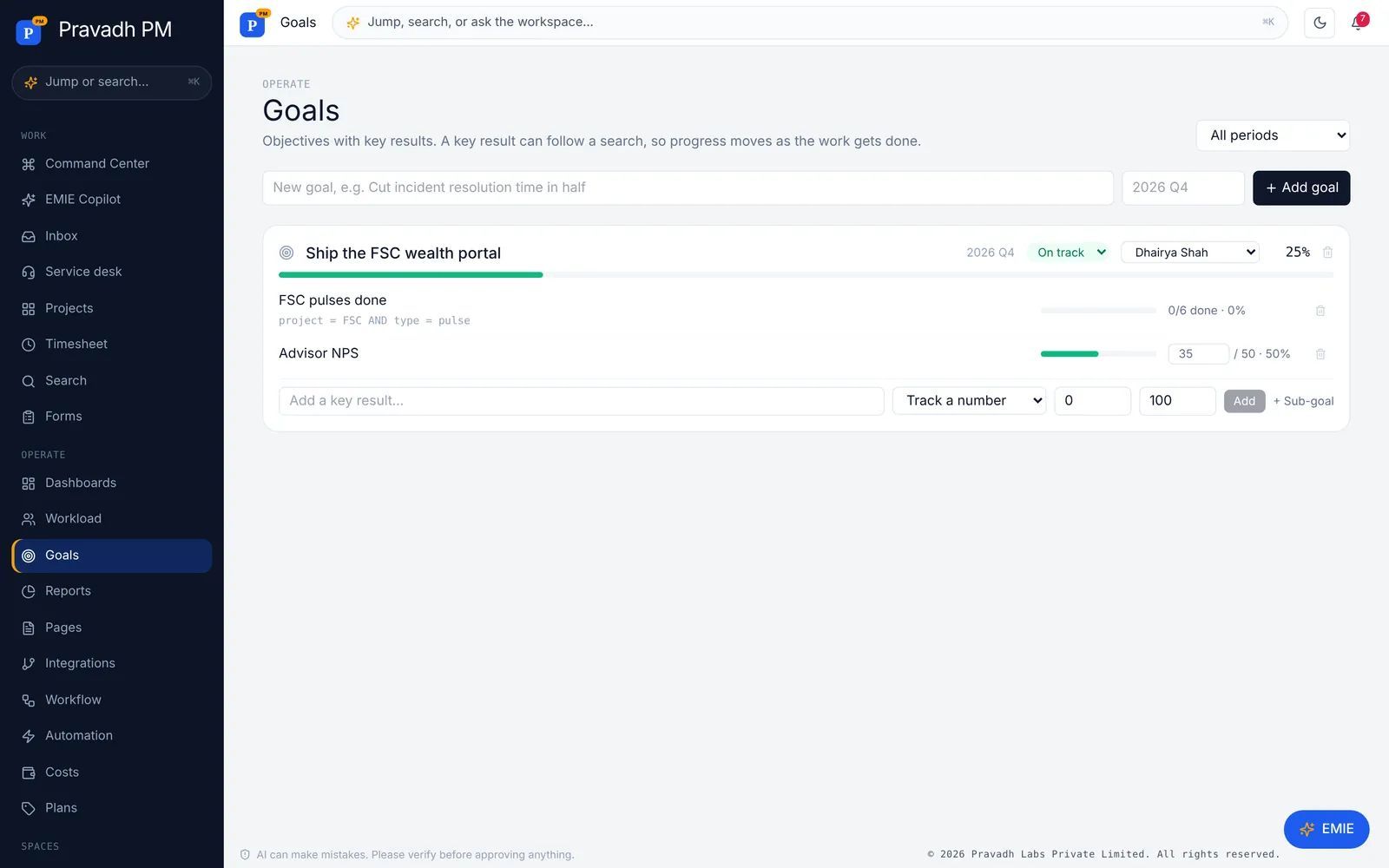Screen dimensions: 1389x868
Task: Open the floating EMIE assistant button
Action: click(1326, 829)
